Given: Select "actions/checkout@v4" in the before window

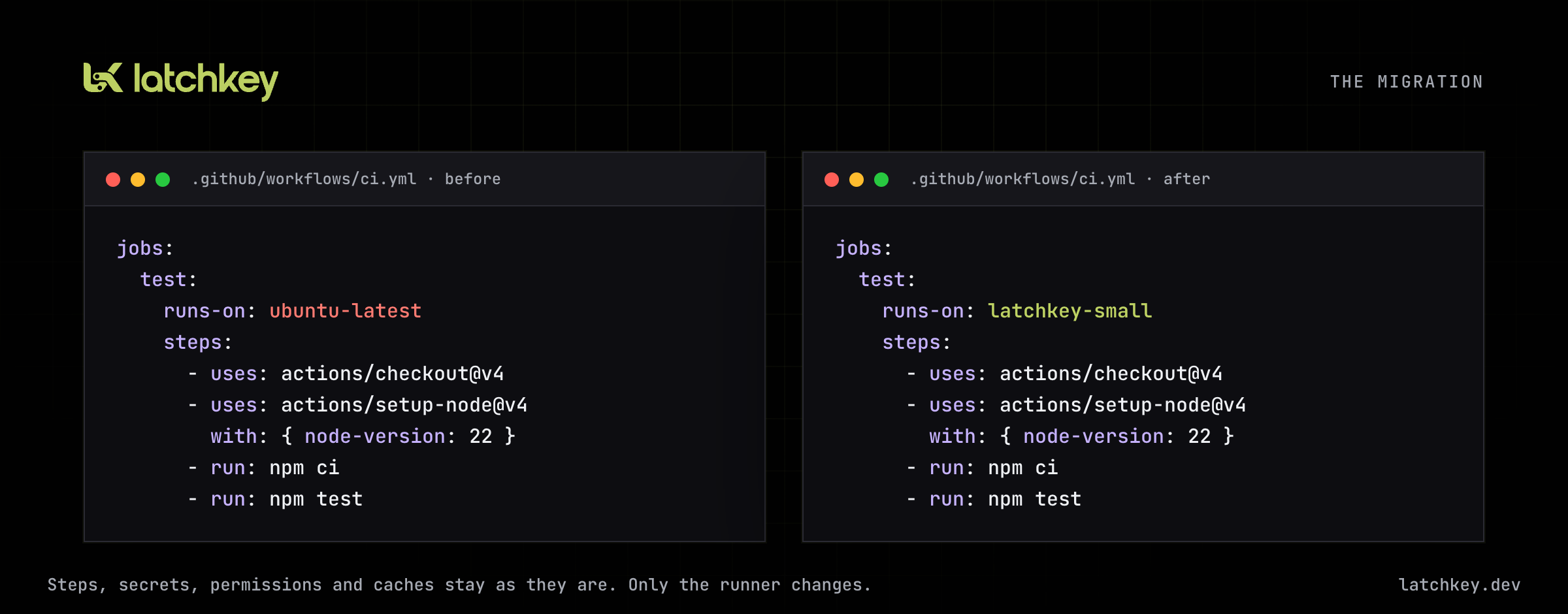Looking at the screenshot, I should [x=393, y=374].
